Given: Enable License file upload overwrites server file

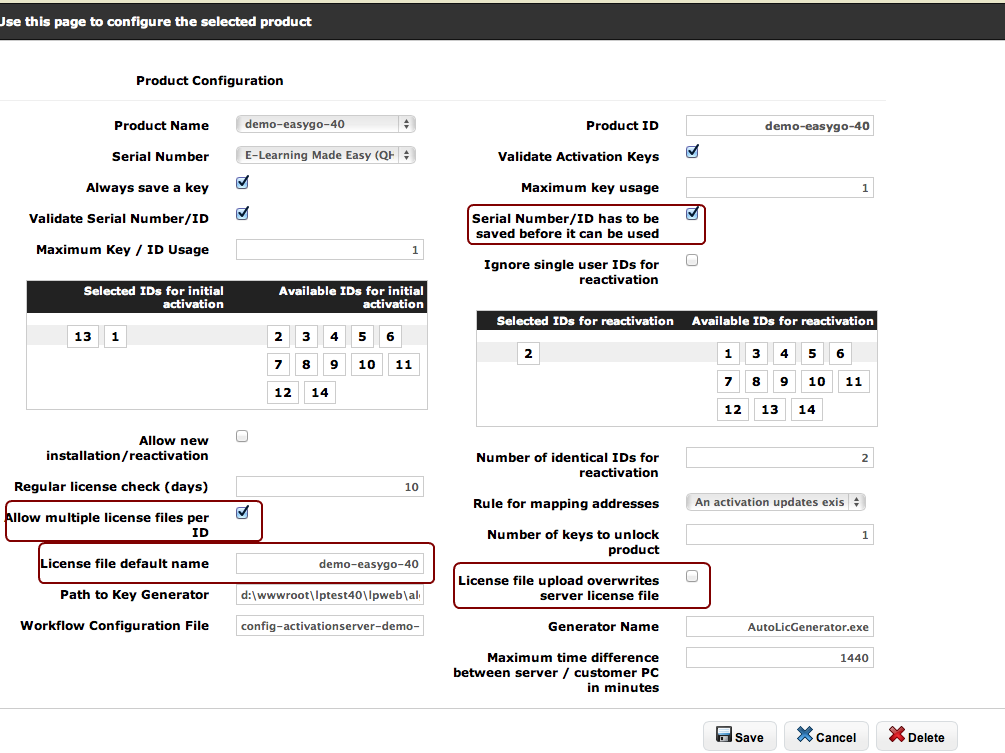Looking at the screenshot, I should click(x=692, y=576).
